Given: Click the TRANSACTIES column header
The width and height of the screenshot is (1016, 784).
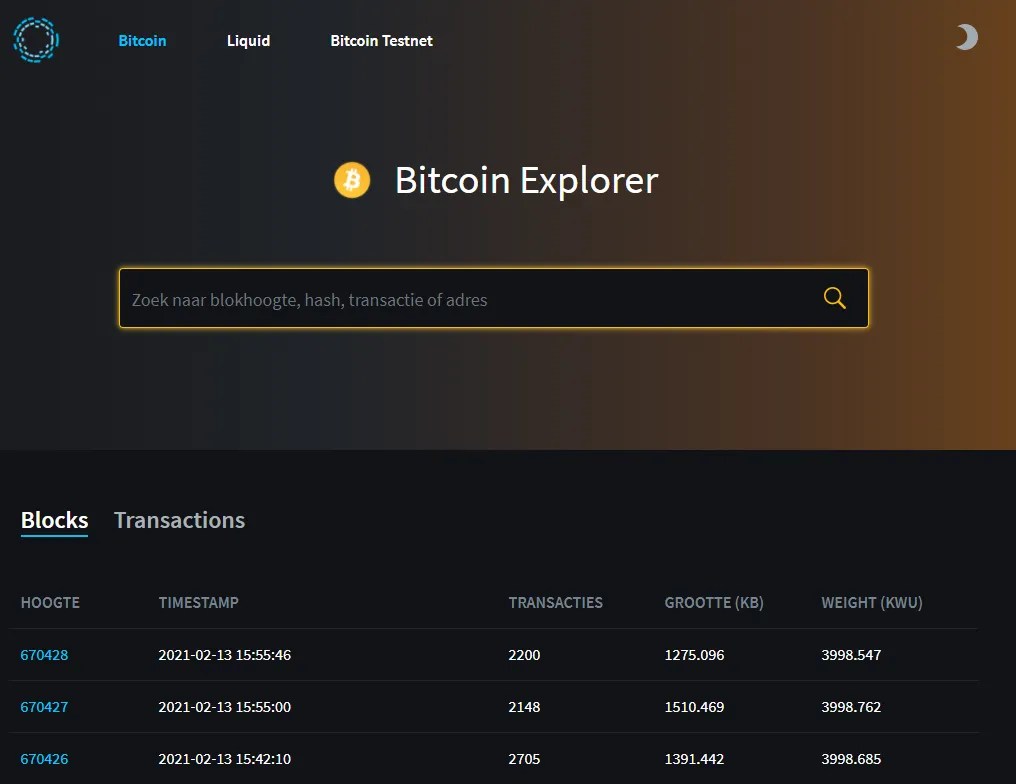Looking at the screenshot, I should pos(555,602).
